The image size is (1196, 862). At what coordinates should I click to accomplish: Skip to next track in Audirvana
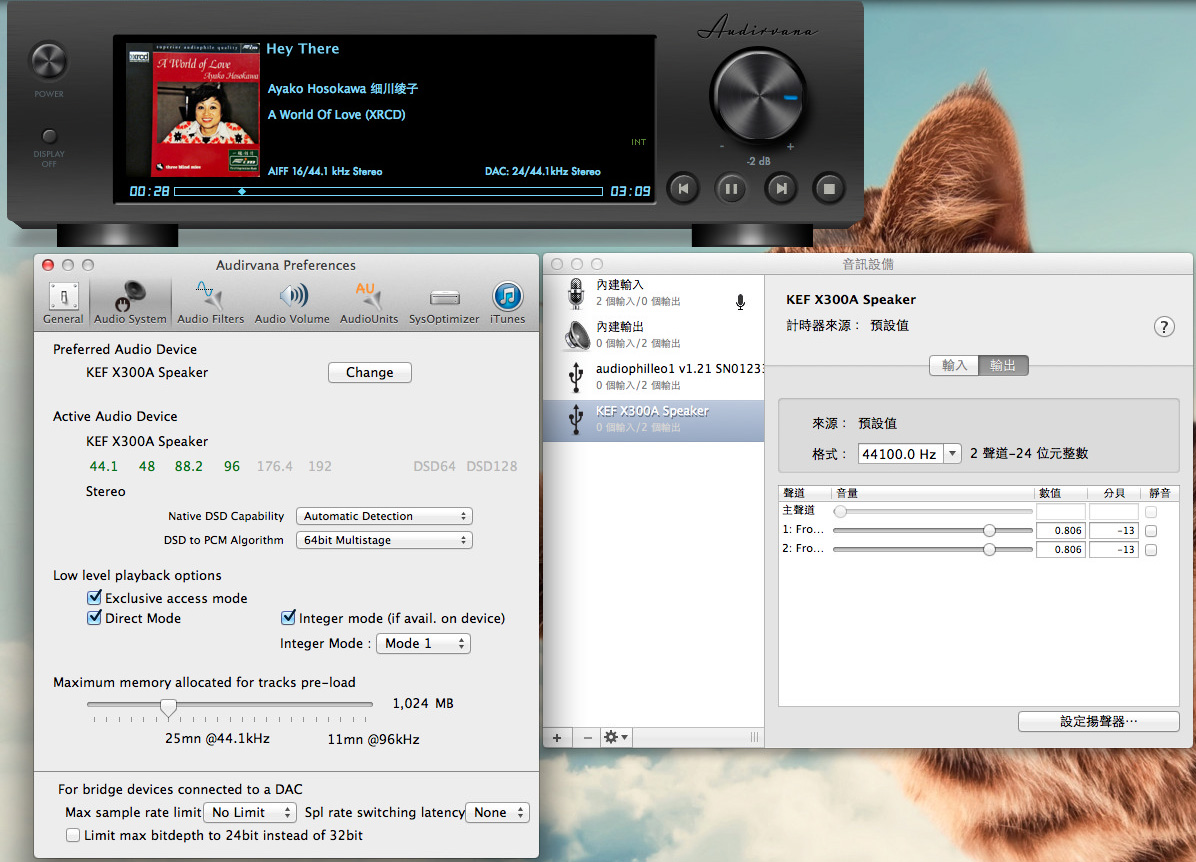781,188
